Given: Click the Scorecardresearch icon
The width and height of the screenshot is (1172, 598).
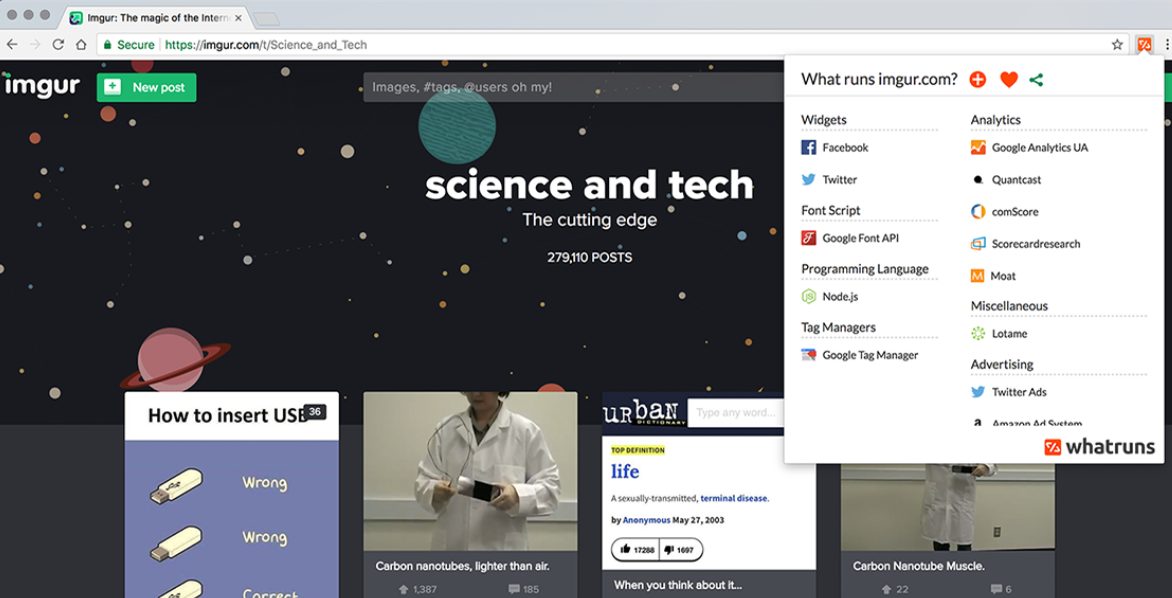Looking at the screenshot, I should coord(978,244).
